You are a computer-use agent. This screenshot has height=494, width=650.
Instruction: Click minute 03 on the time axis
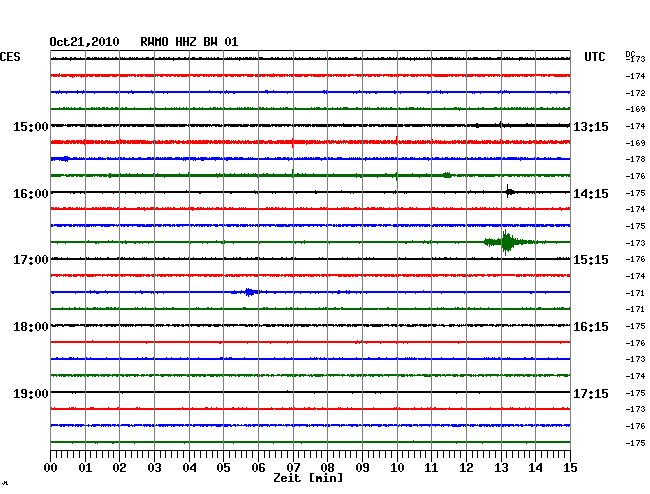pos(154,468)
